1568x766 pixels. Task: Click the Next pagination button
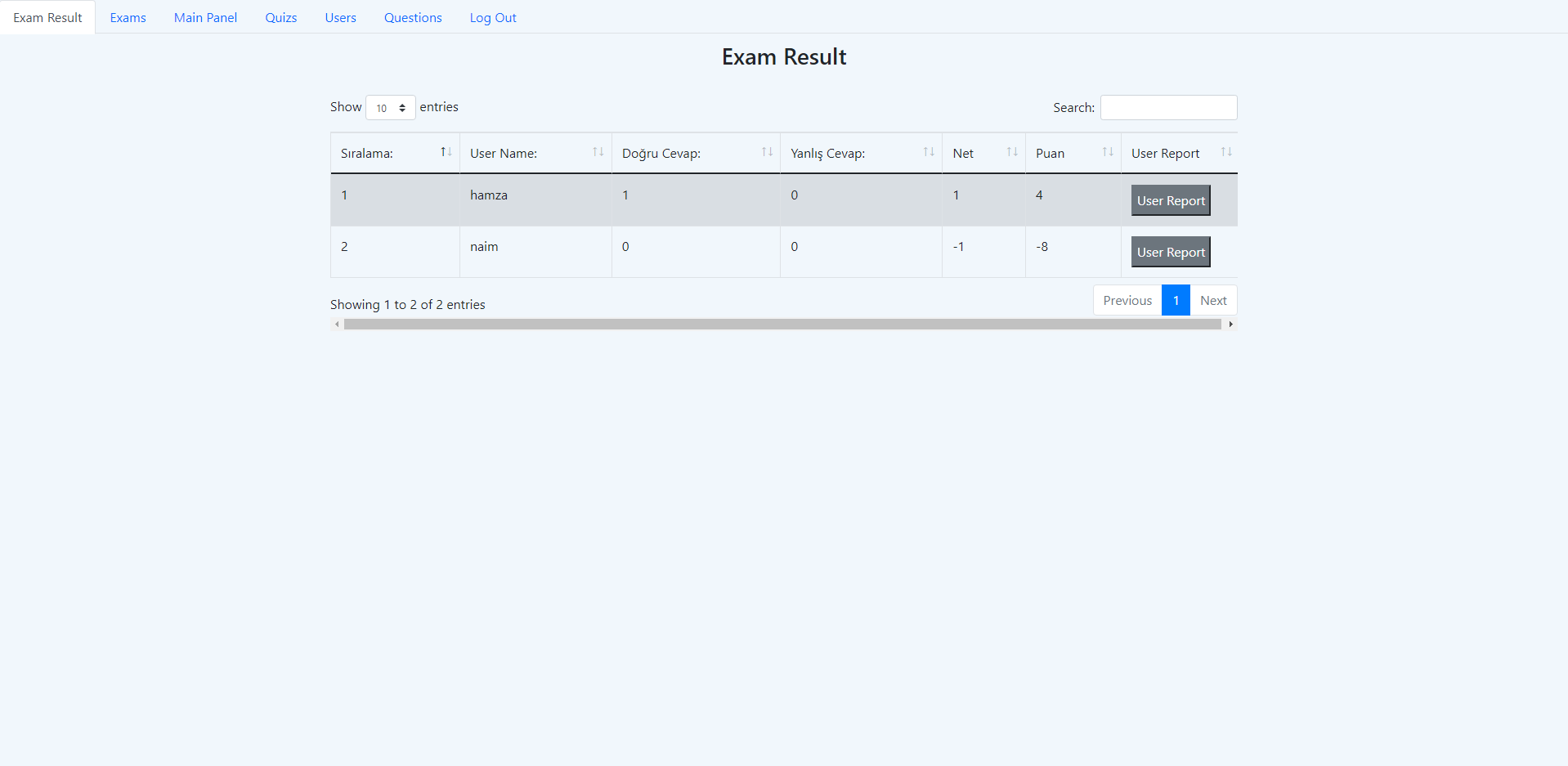1212,300
